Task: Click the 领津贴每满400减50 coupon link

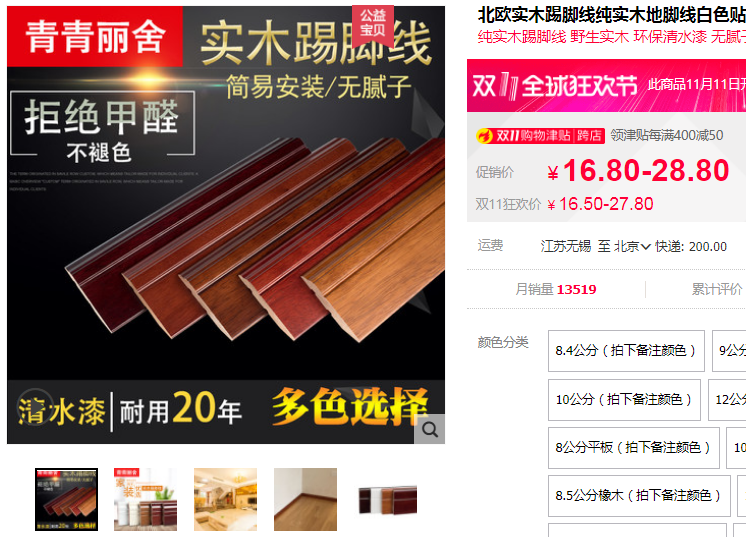Action: pyautogui.click(x=667, y=136)
